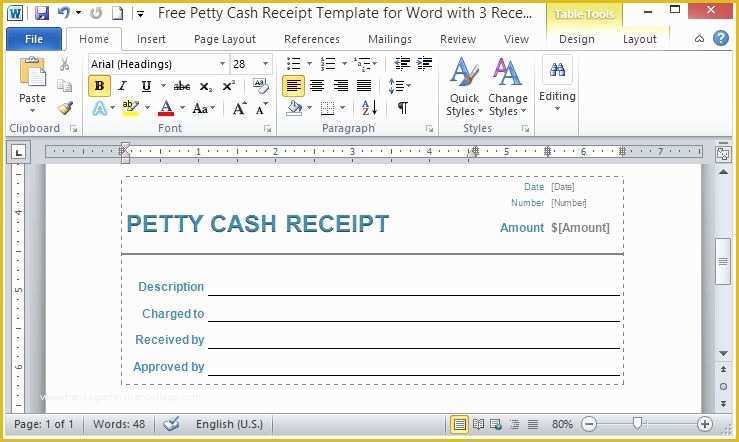The height and width of the screenshot is (442, 739).
Task: Switch to Mailings tab
Action: 390,39
